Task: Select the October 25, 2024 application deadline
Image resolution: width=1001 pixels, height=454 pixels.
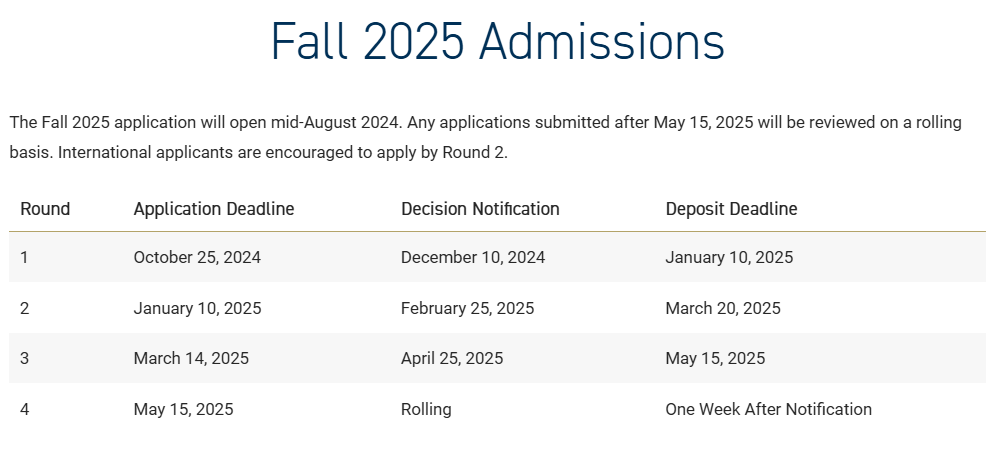Action: tap(197, 257)
